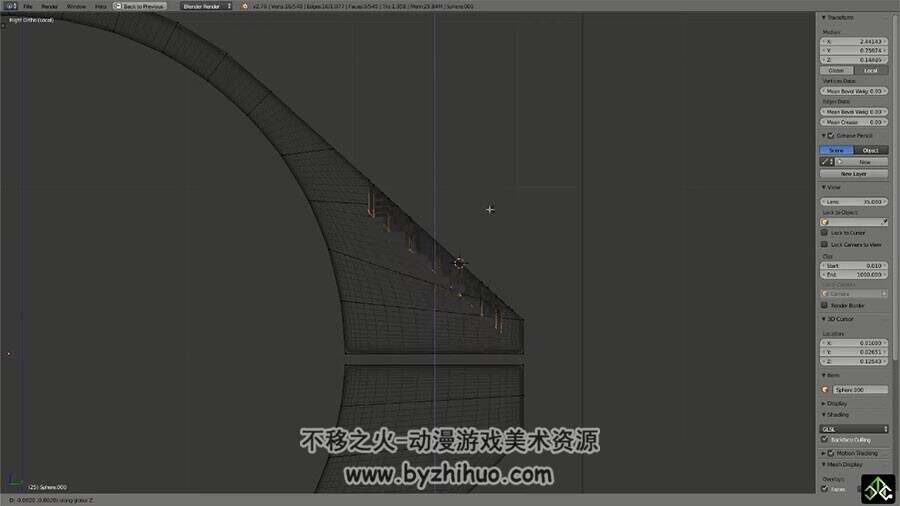Viewport: 900px width, 506px height.
Task: Open the File menu
Action: click(x=28, y=6)
